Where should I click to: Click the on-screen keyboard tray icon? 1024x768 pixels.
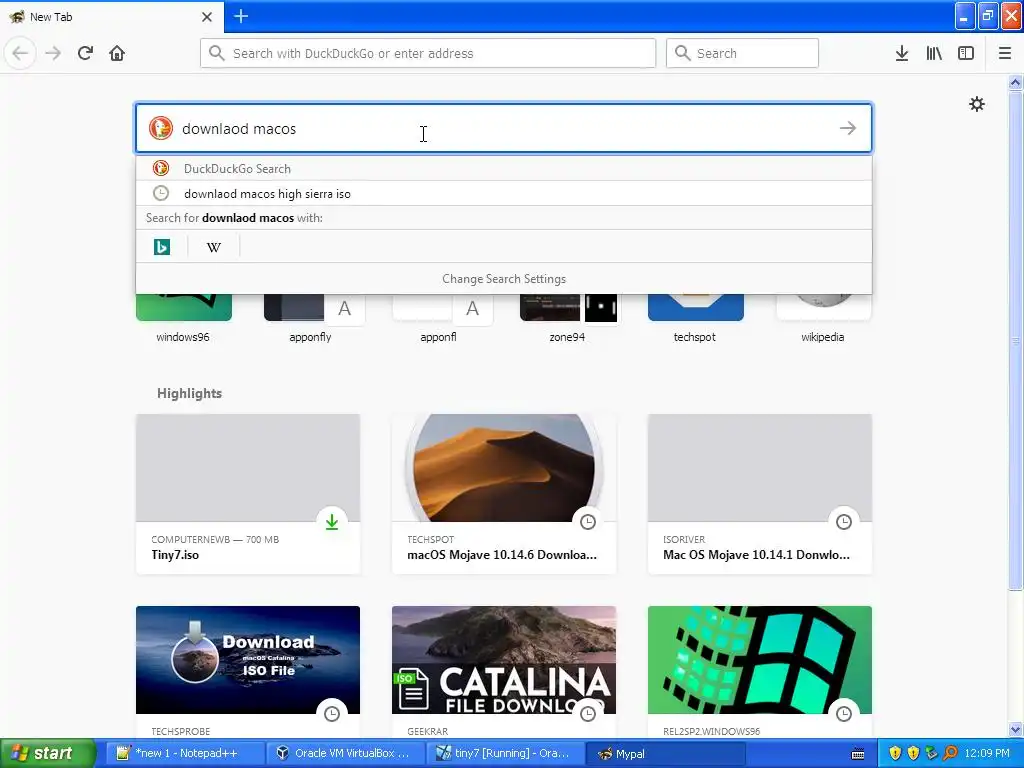tap(858, 754)
